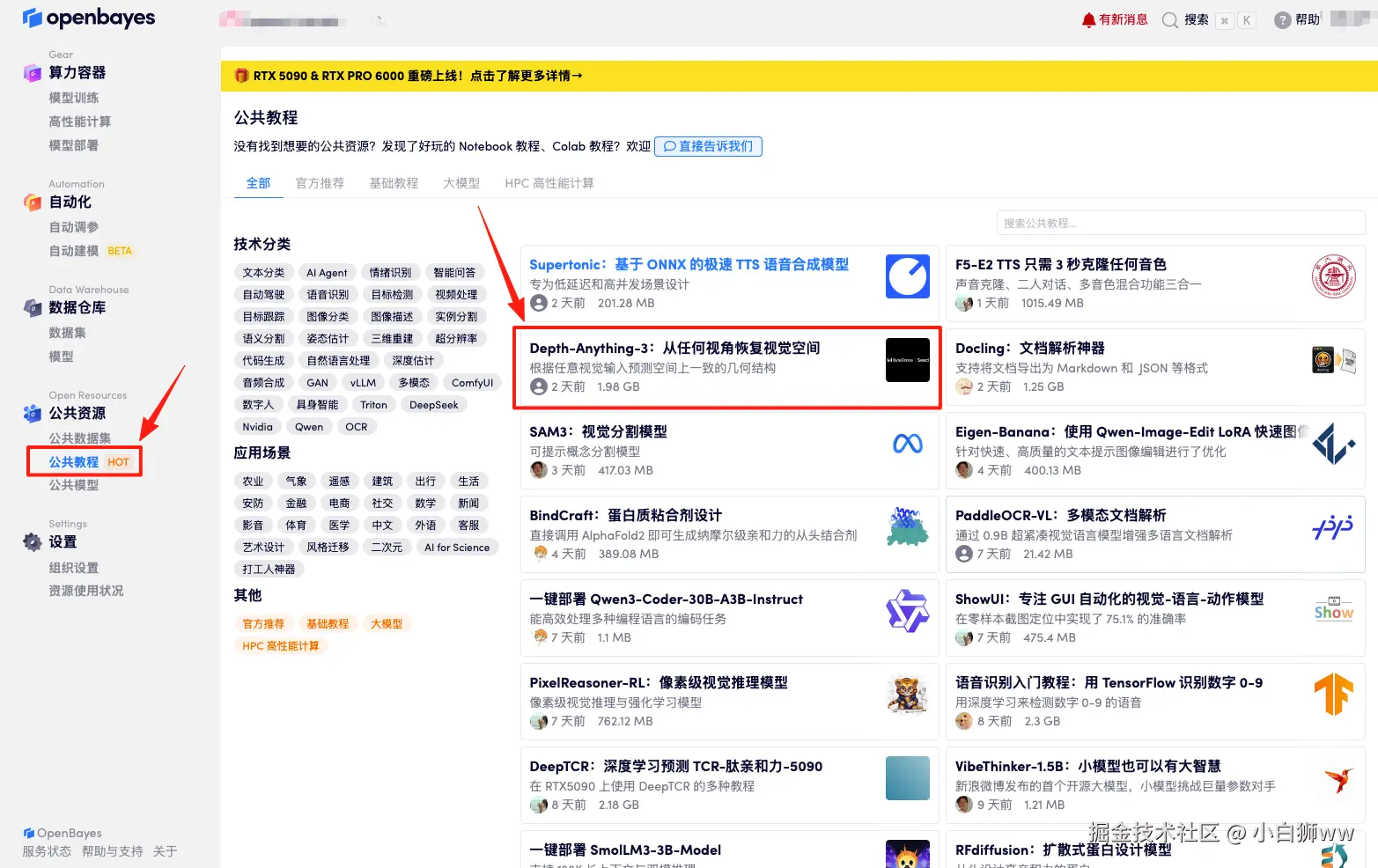Click the SAM3 Meta logo icon

point(908,444)
